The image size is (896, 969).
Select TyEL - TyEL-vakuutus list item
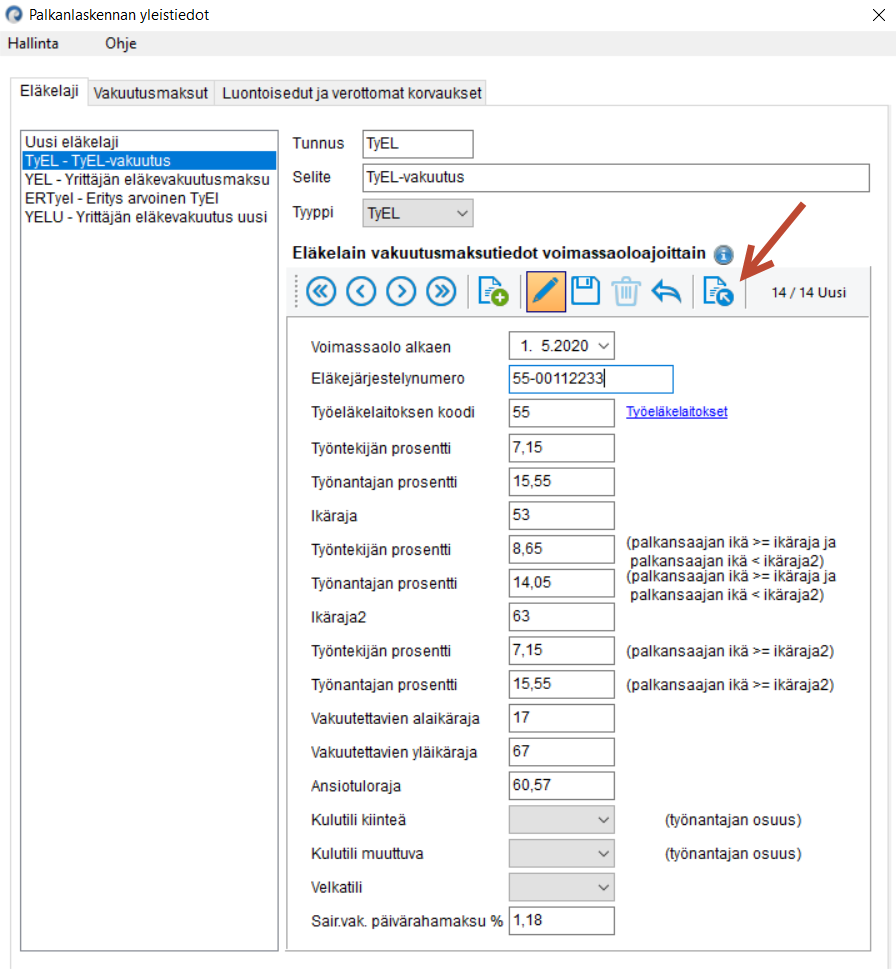(x=149, y=161)
